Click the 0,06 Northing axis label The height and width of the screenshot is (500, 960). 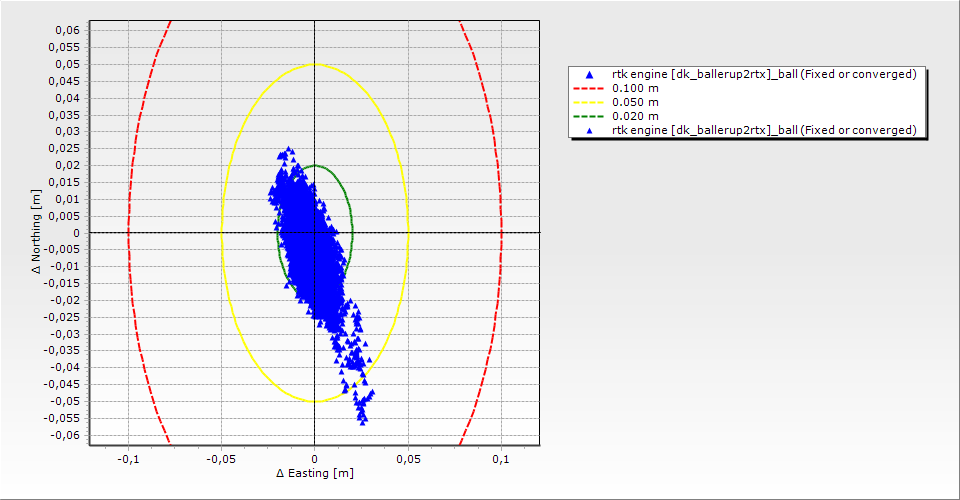coord(67,30)
